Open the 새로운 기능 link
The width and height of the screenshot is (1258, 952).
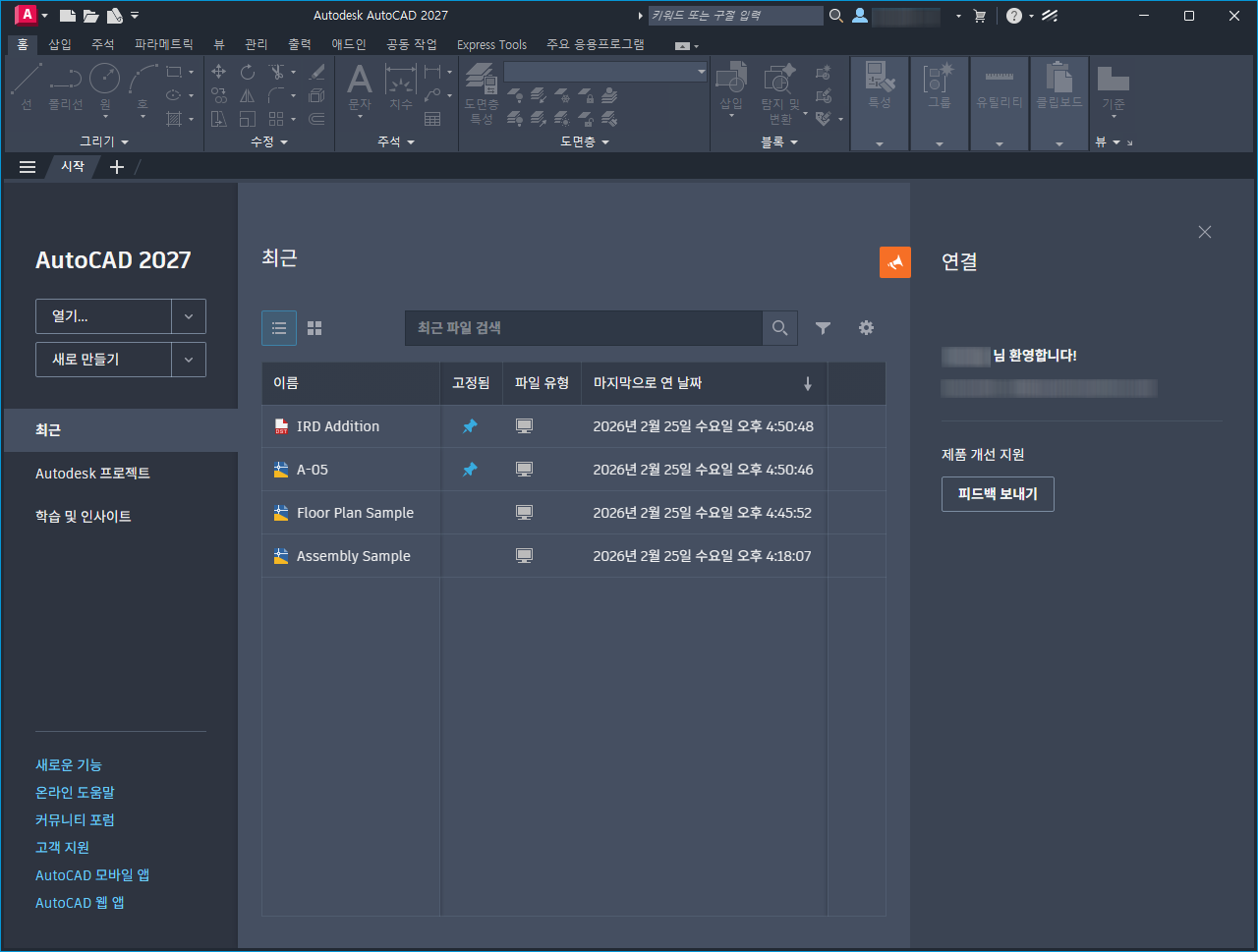click(x=69, y=765)
